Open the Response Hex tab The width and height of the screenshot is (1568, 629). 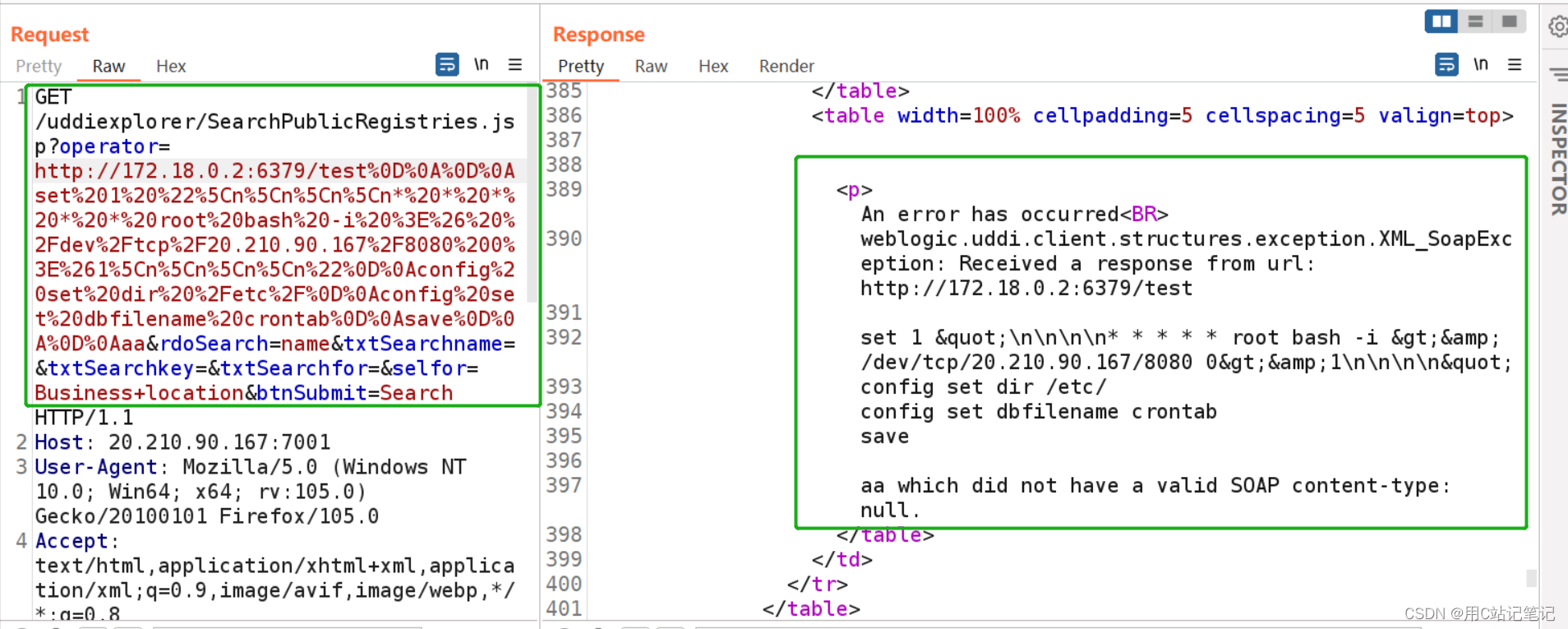pyautogui.click(x=713, y=66)
